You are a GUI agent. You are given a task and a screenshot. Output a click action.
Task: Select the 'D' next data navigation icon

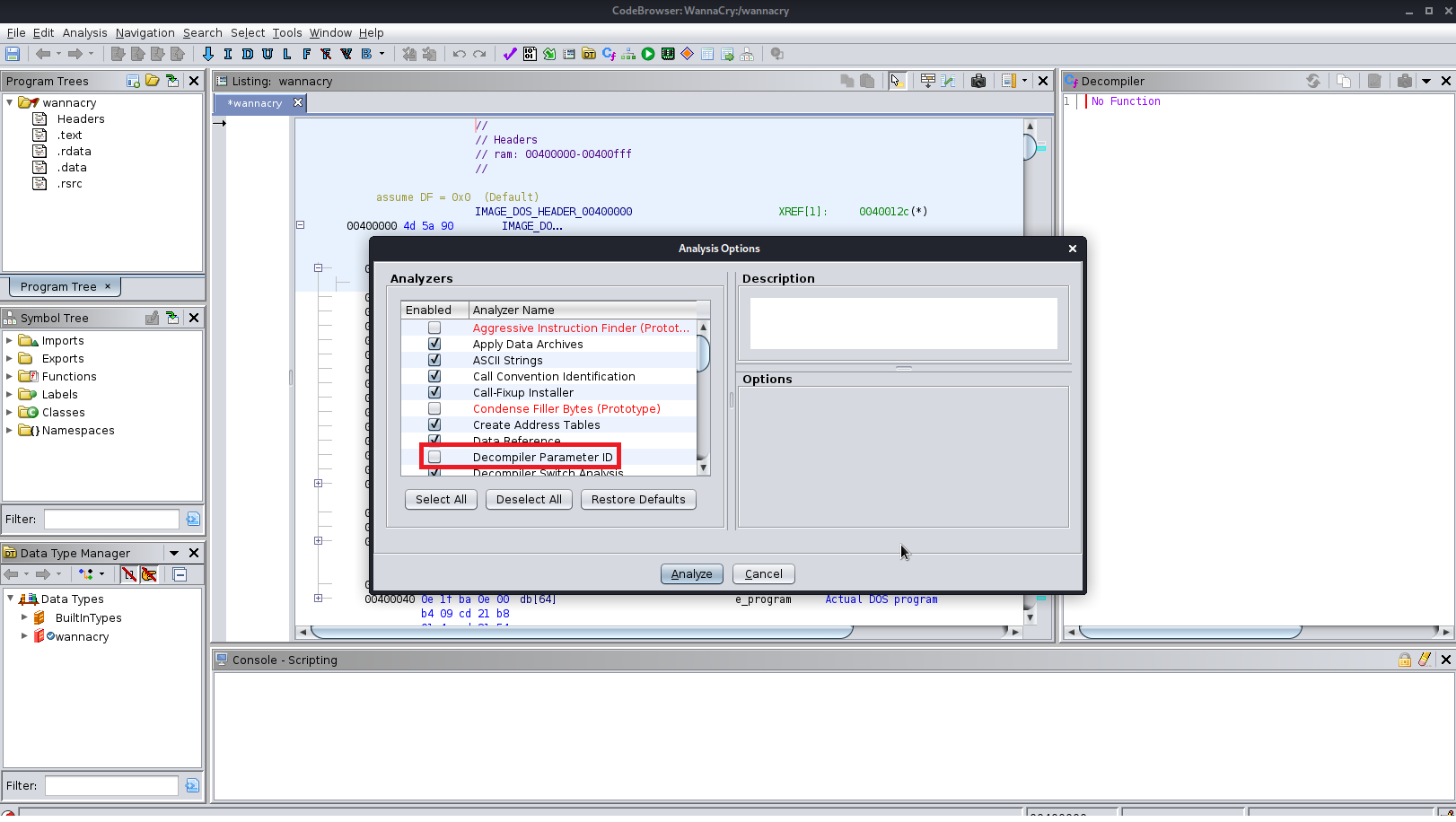click(x=248, y=54)
